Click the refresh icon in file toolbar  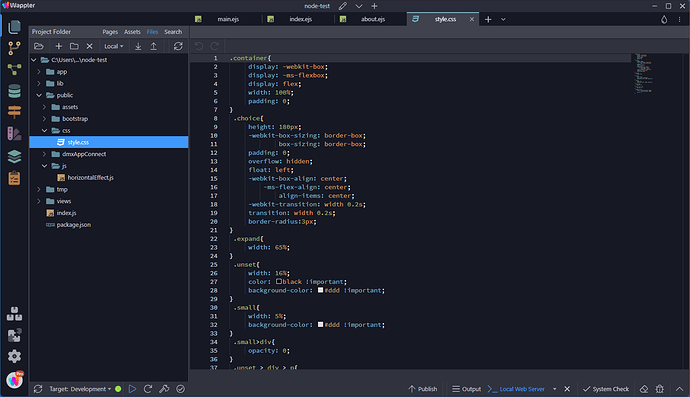[178, 46]
